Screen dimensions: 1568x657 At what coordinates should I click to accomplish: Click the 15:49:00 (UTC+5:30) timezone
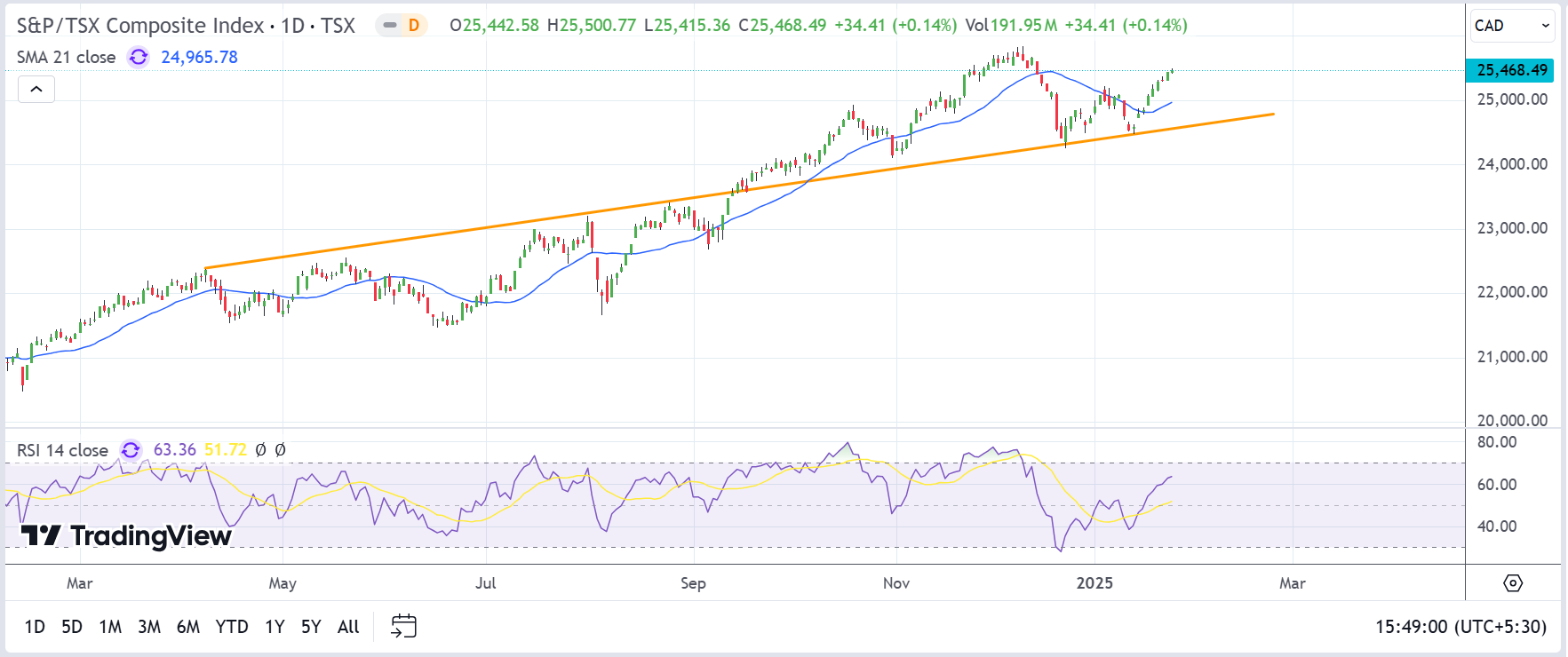point(1461,627)
